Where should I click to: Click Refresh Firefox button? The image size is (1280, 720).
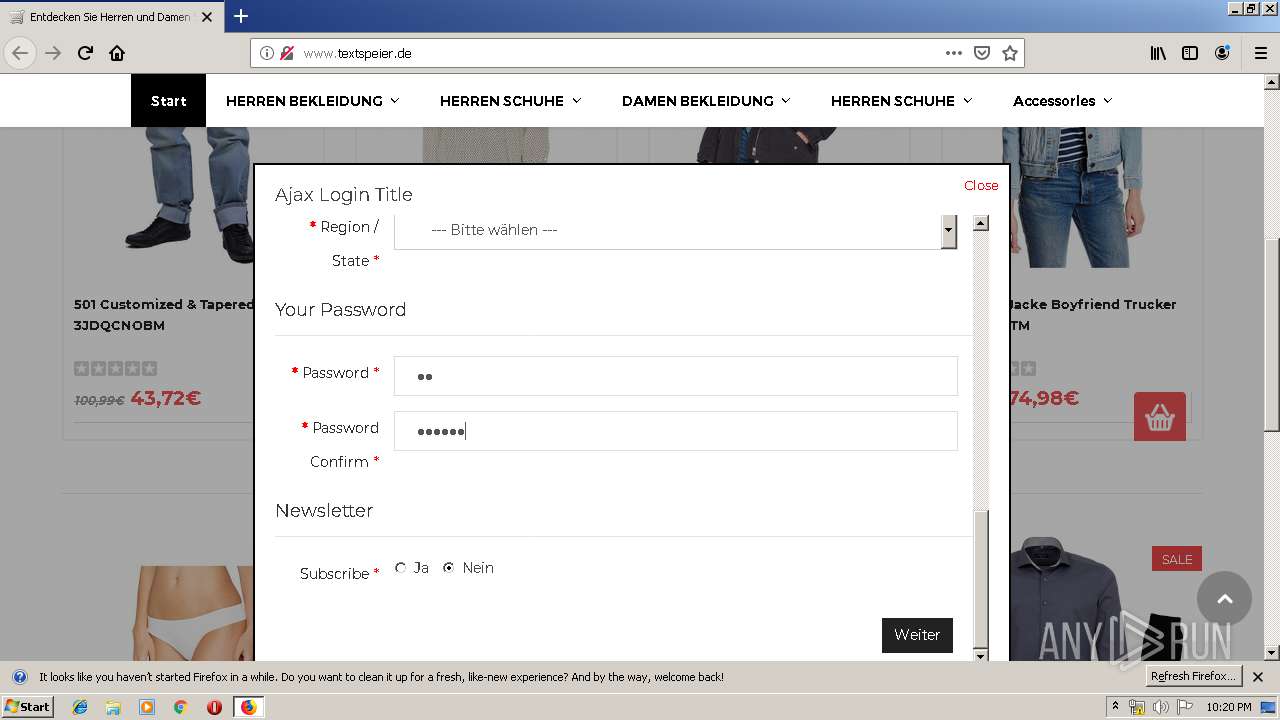[1193, 677]
